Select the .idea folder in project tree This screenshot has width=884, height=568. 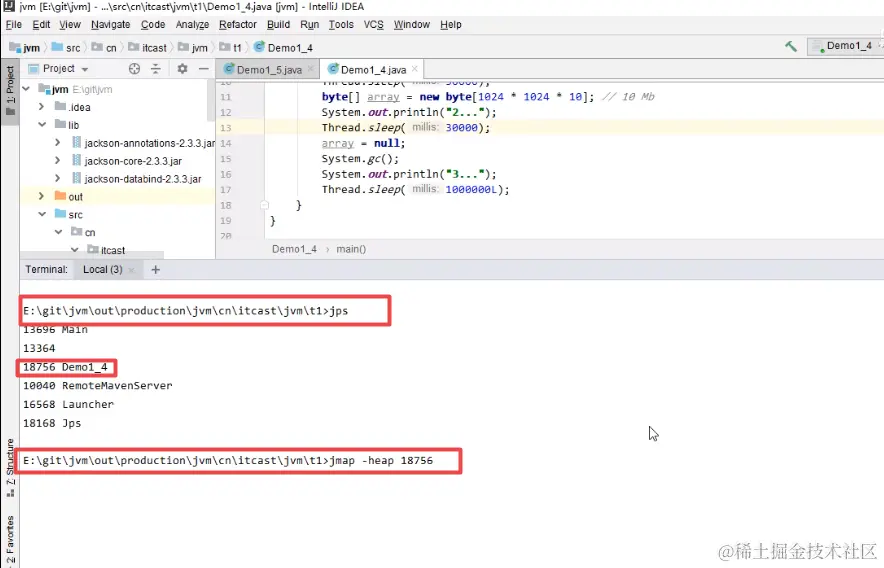[x=73, y=107]
